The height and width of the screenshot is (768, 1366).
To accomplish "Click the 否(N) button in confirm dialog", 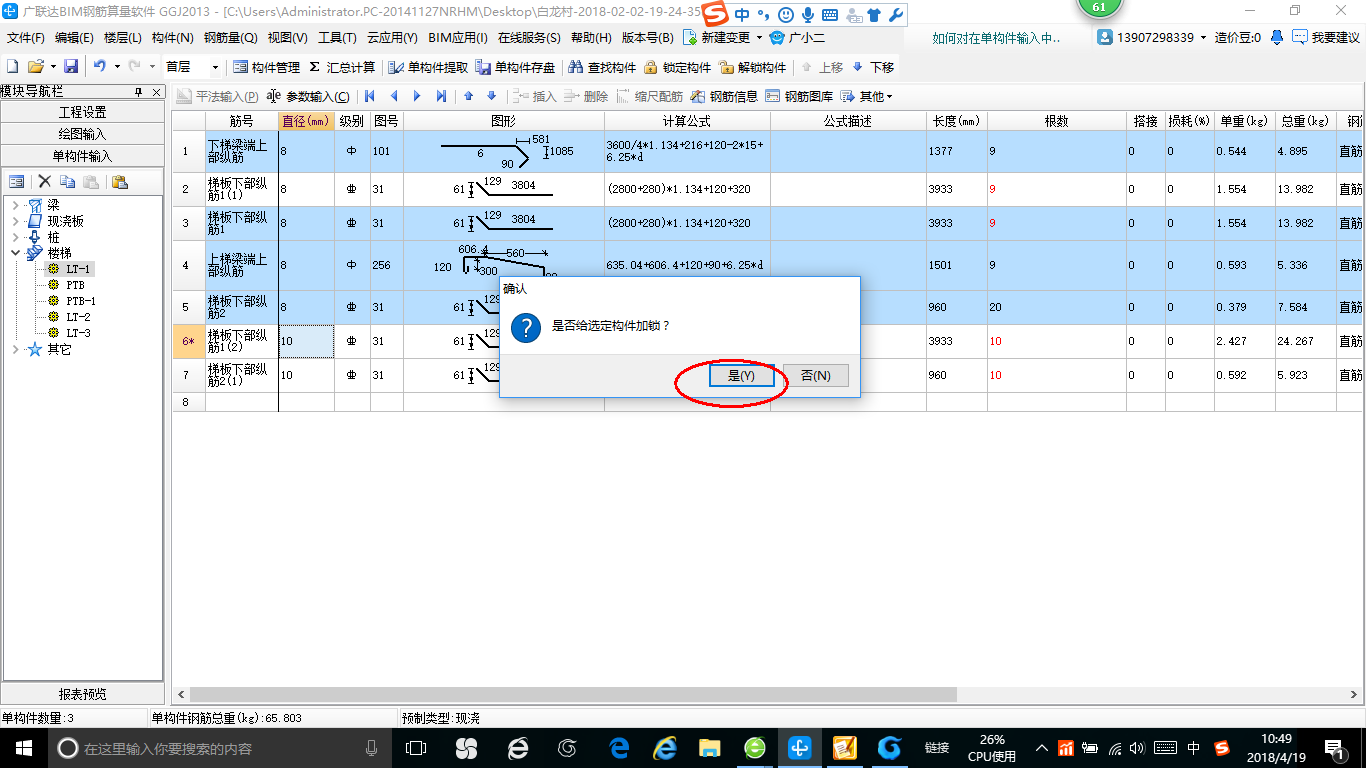I will (815, 375).
